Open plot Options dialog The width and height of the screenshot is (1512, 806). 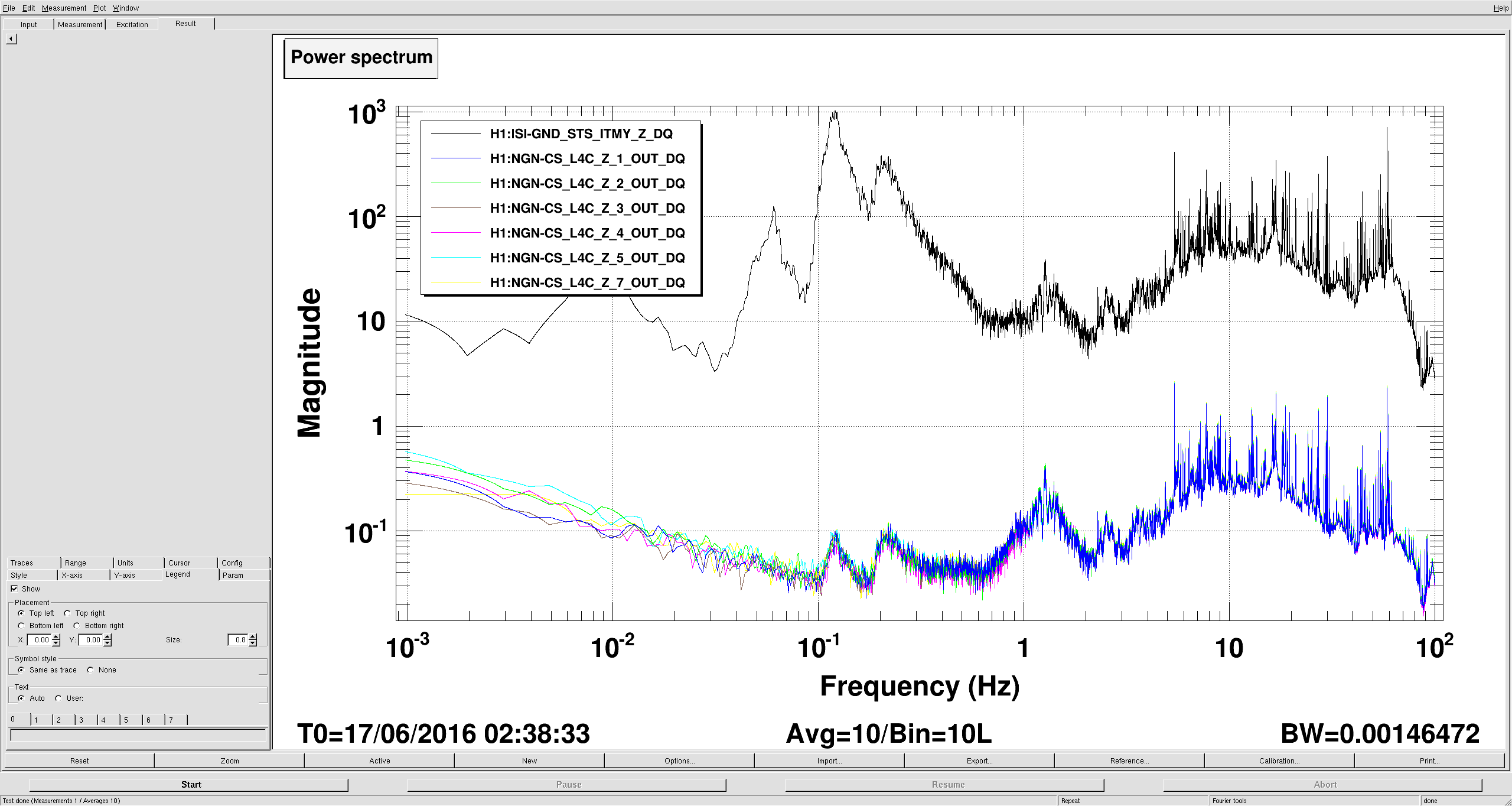pyautogui.click(x=680, y=760)
